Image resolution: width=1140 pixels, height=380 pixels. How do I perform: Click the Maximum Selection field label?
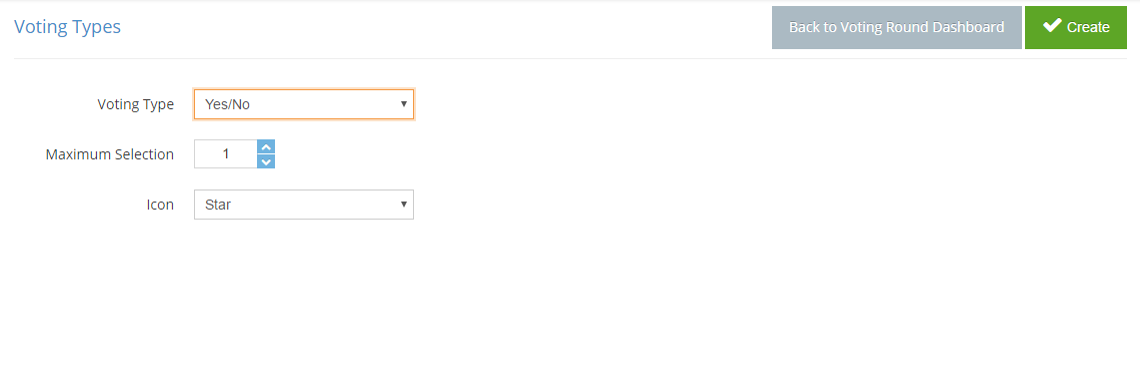click(x=110, y=154)
